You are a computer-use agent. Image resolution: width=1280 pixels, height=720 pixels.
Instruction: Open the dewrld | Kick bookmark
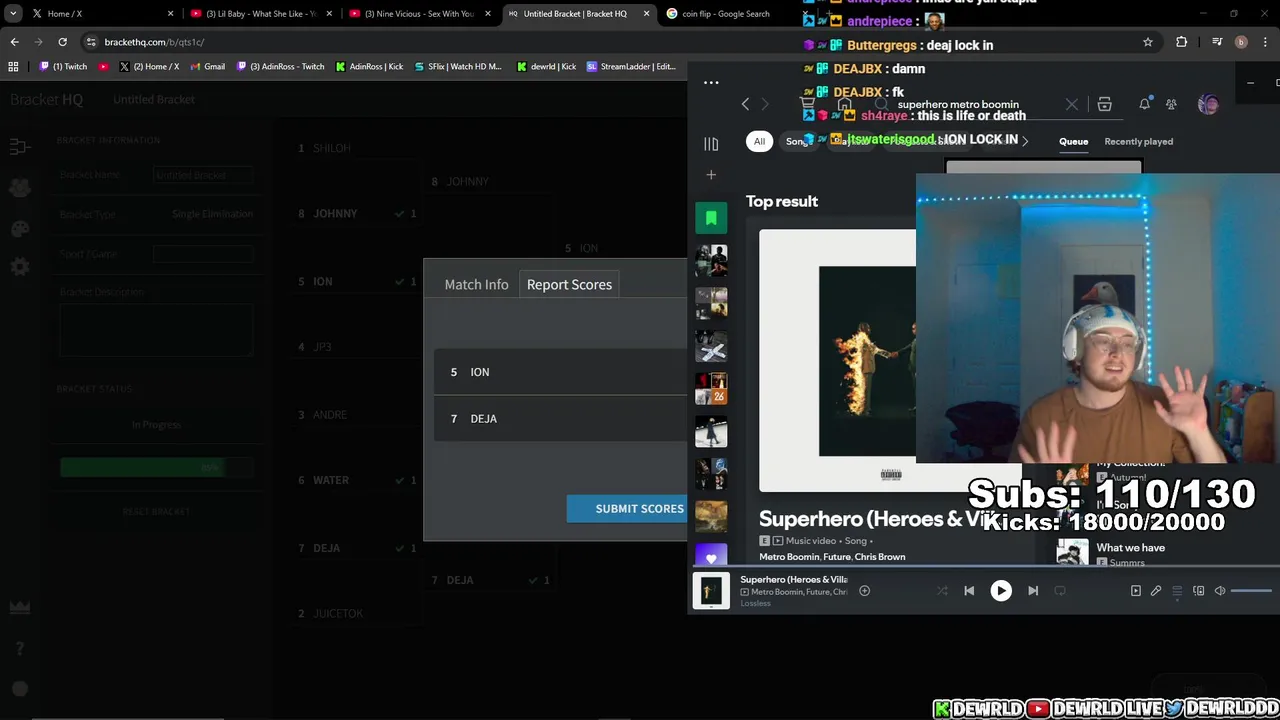tap(546, 67)
